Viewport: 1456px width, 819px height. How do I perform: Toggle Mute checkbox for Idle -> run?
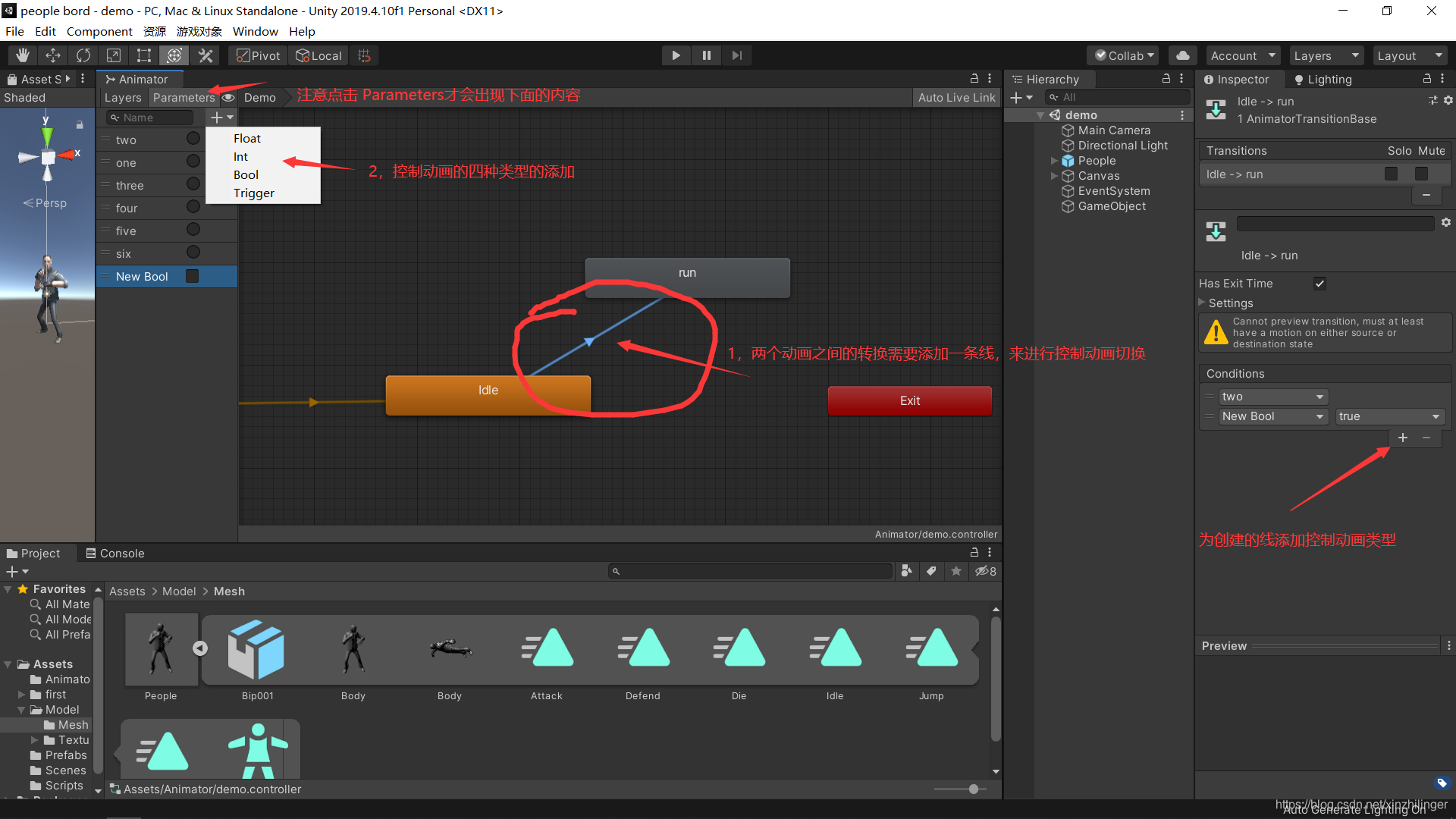(x=1421, y=174)
